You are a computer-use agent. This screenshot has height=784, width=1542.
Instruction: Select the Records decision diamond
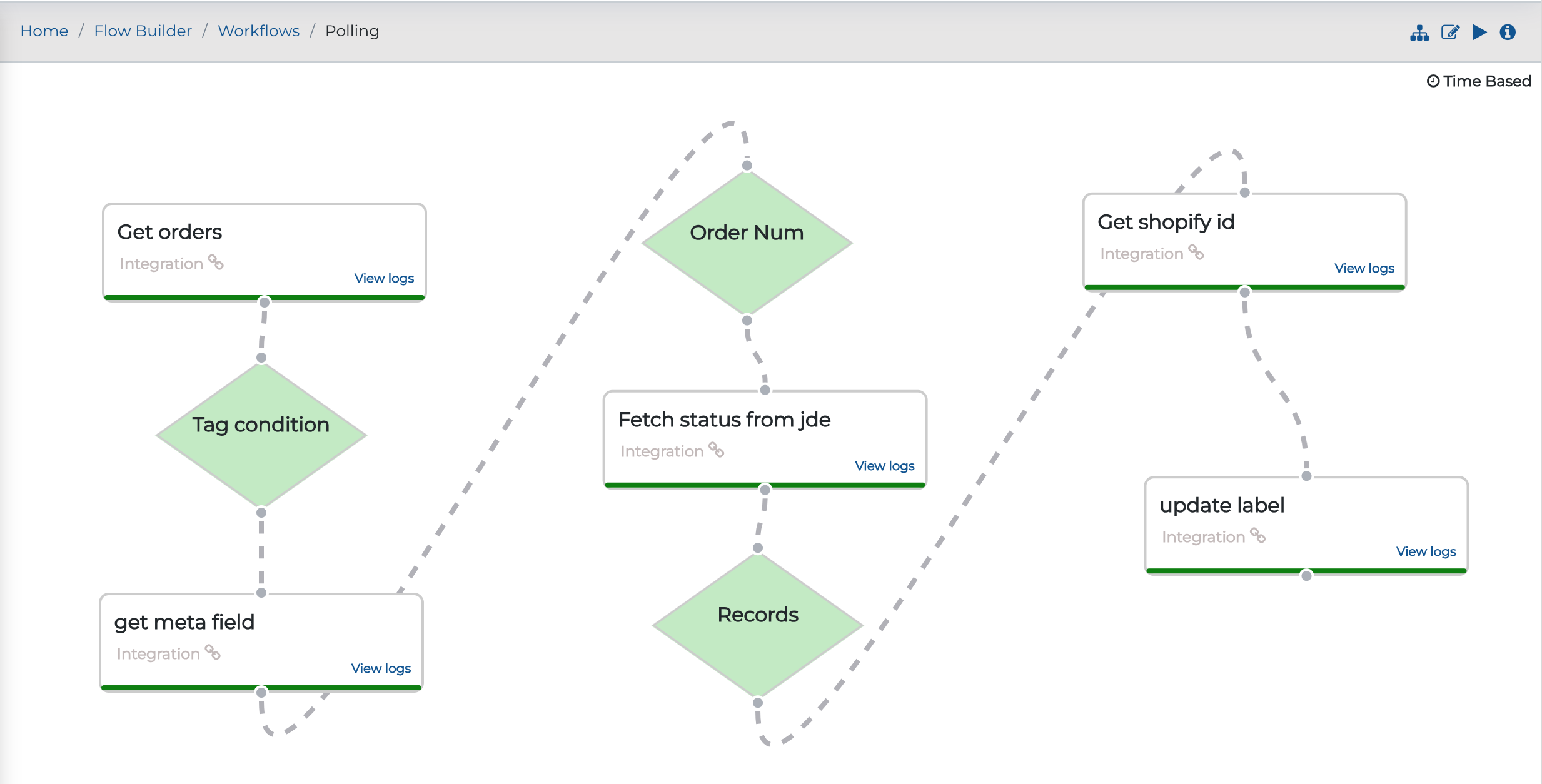click(x=758, y=625)
